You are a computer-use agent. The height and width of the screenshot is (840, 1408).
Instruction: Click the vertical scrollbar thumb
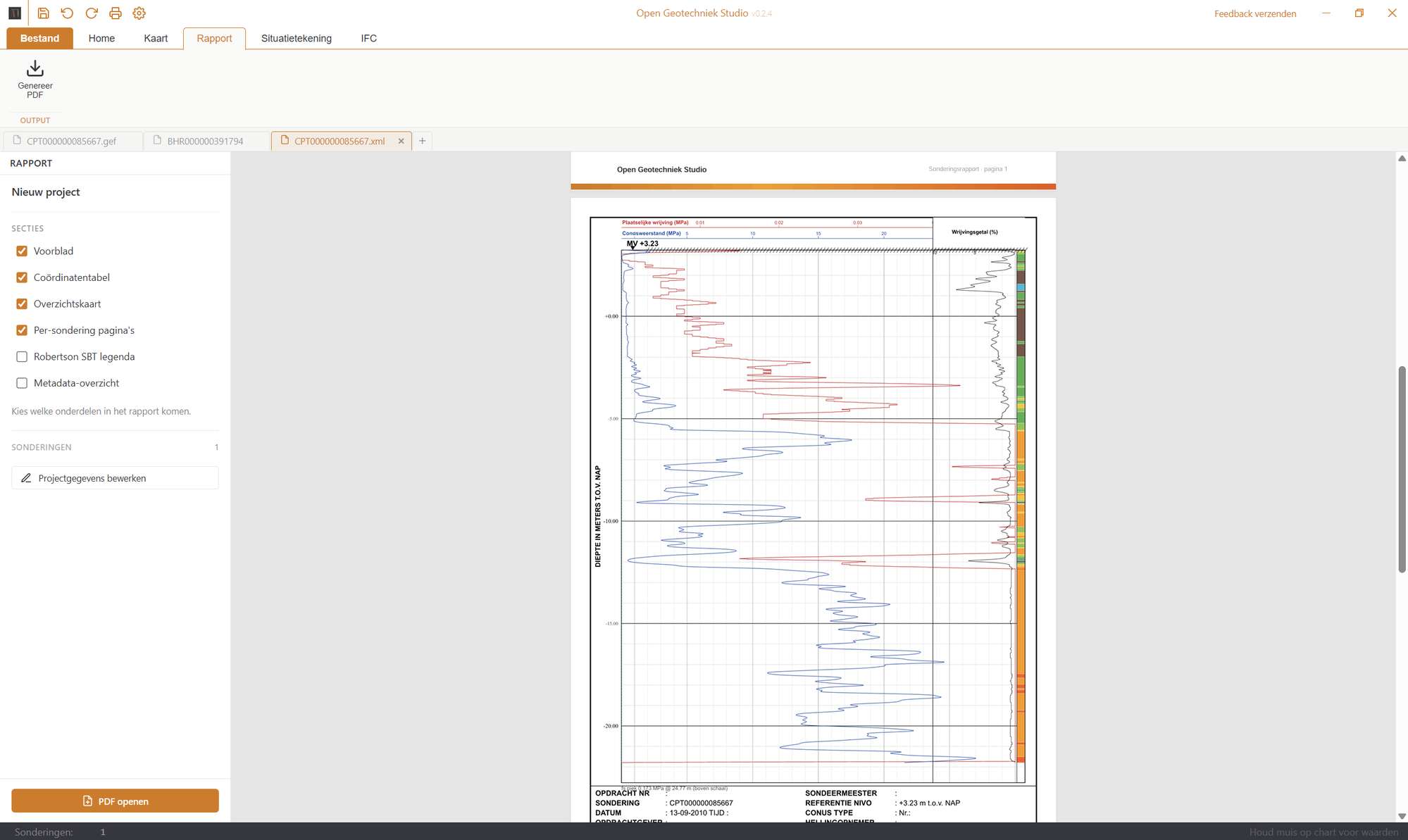[x=1402, y=470]
